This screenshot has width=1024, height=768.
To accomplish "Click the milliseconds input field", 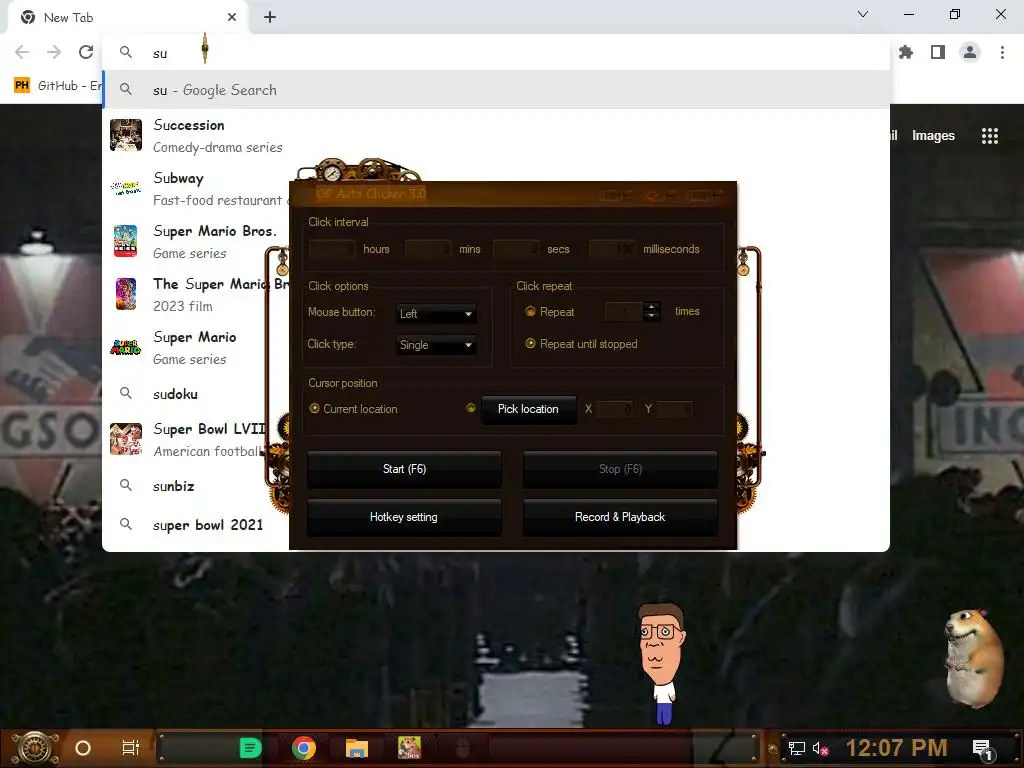I will tap(613, 249).
